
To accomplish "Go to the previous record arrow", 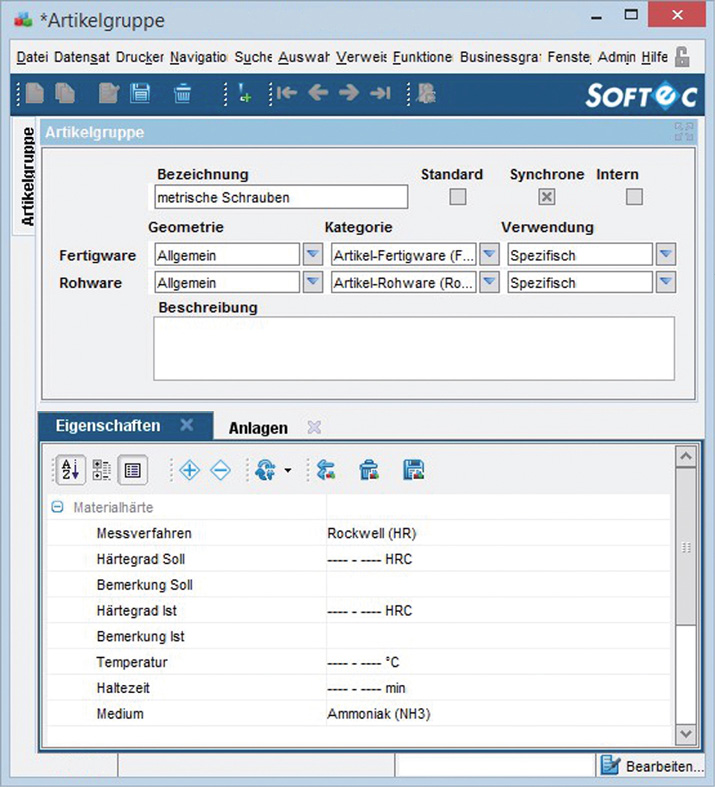I will click(318, 93).
